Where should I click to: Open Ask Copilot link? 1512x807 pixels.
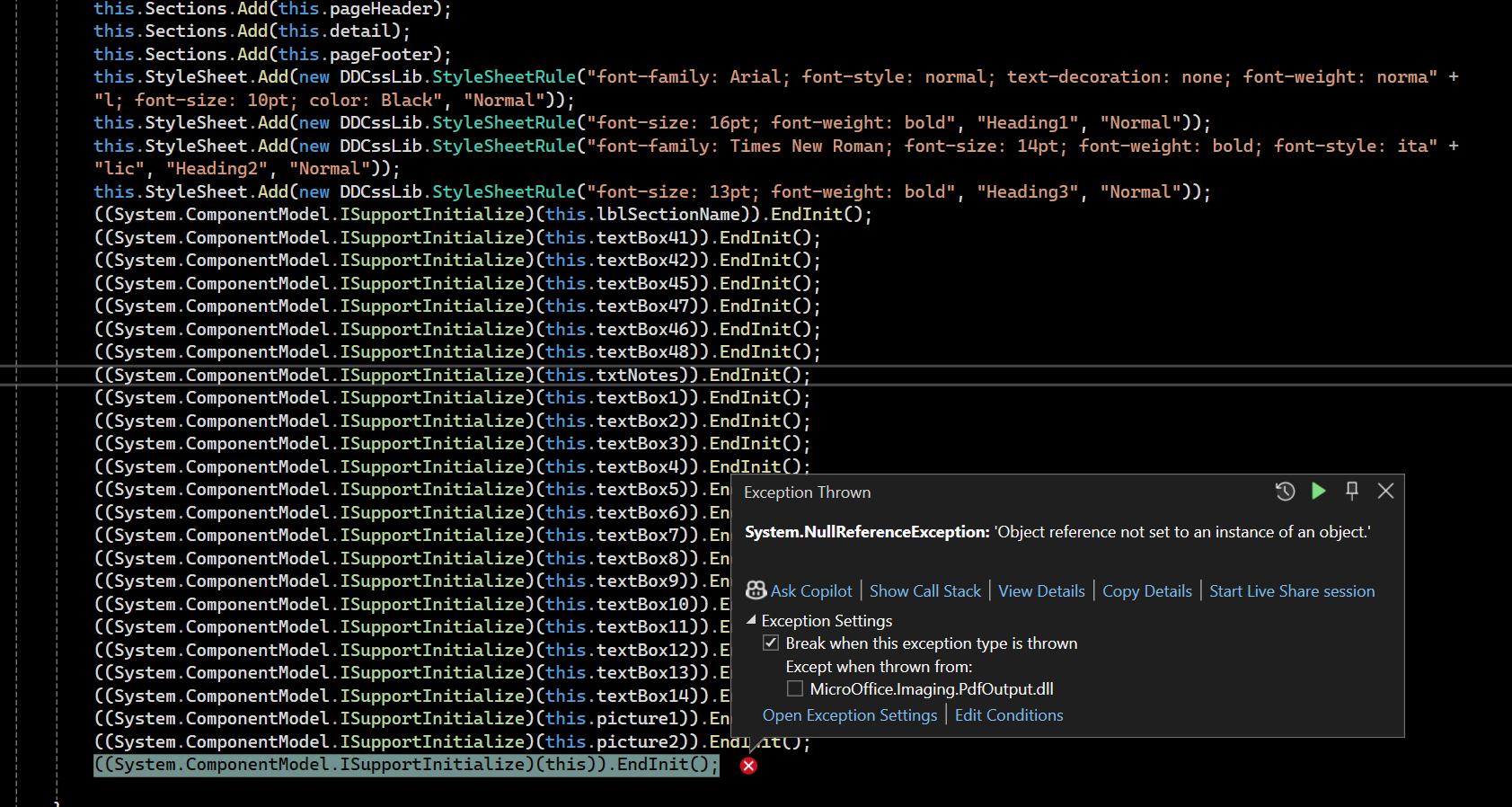811,591
